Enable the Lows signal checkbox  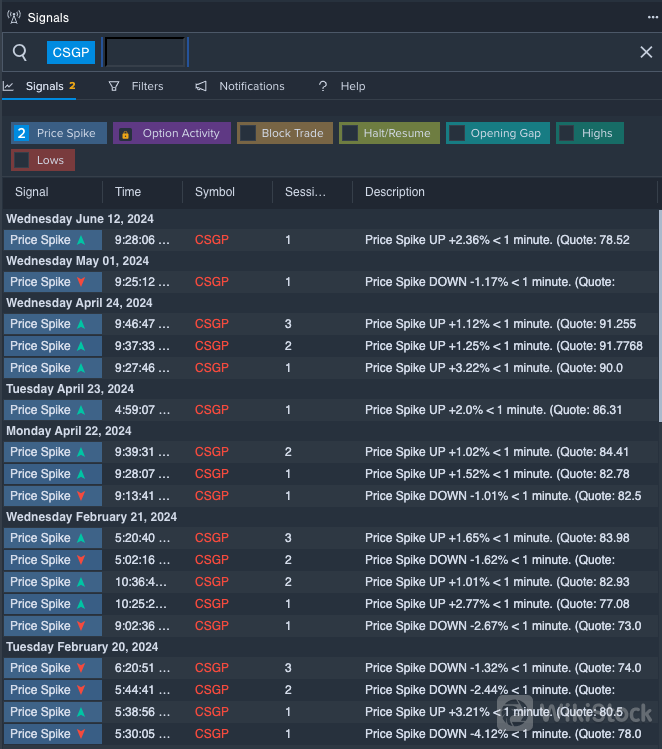pyautogui.click(x=23, y=160)
